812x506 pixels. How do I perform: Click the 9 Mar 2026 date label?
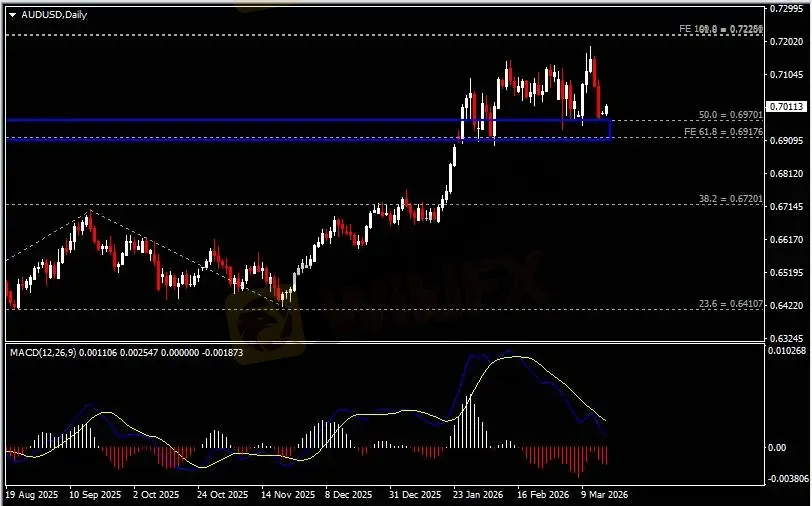pos(604,495)
